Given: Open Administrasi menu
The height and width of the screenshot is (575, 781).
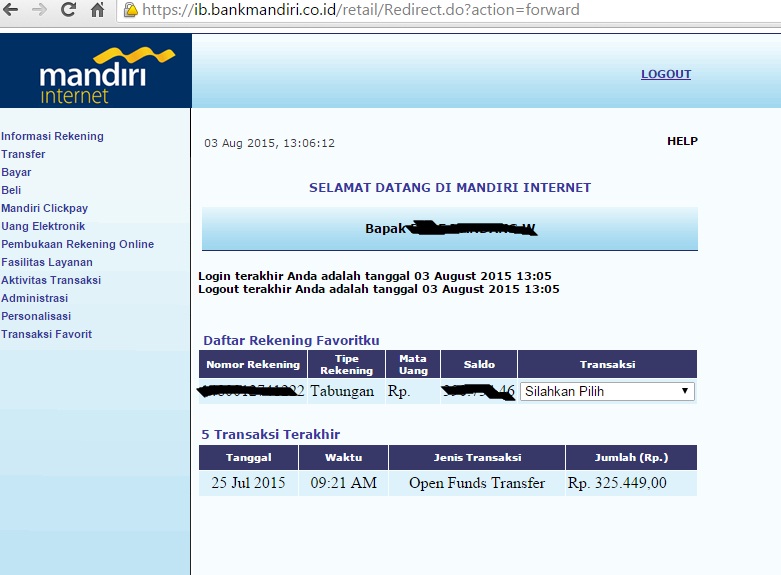Looking at the screenshot, I should pyautogui.click(x=34, y=298).
